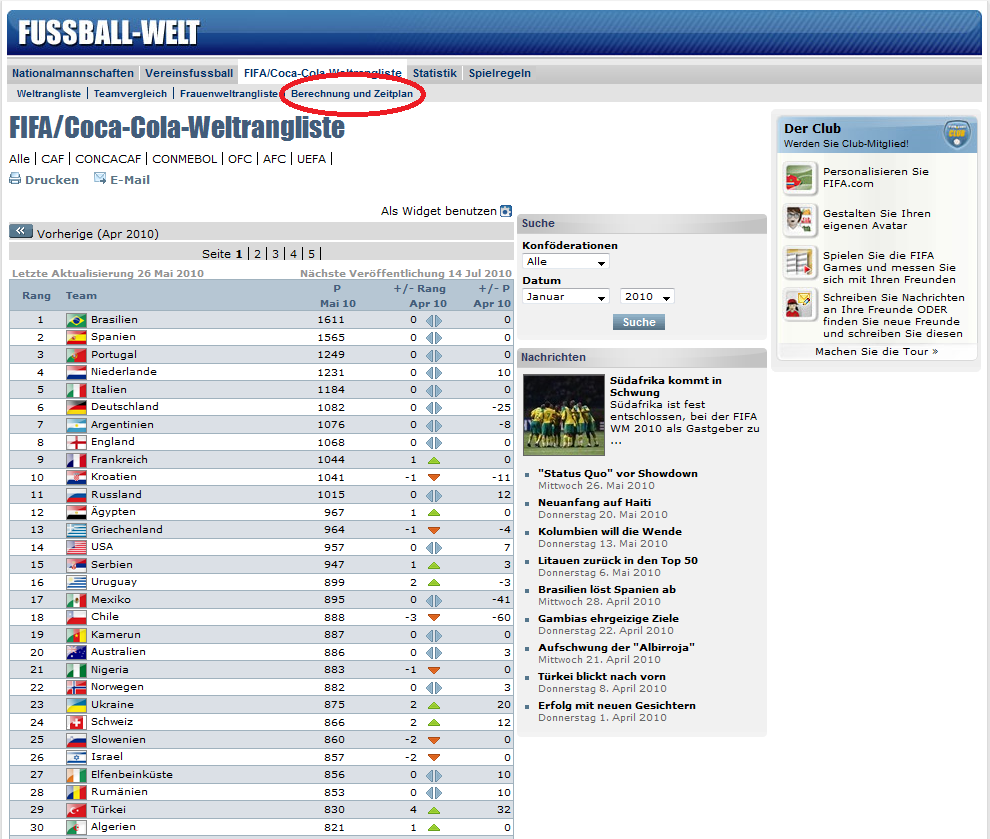Click the Türkei flag icon

76,810
